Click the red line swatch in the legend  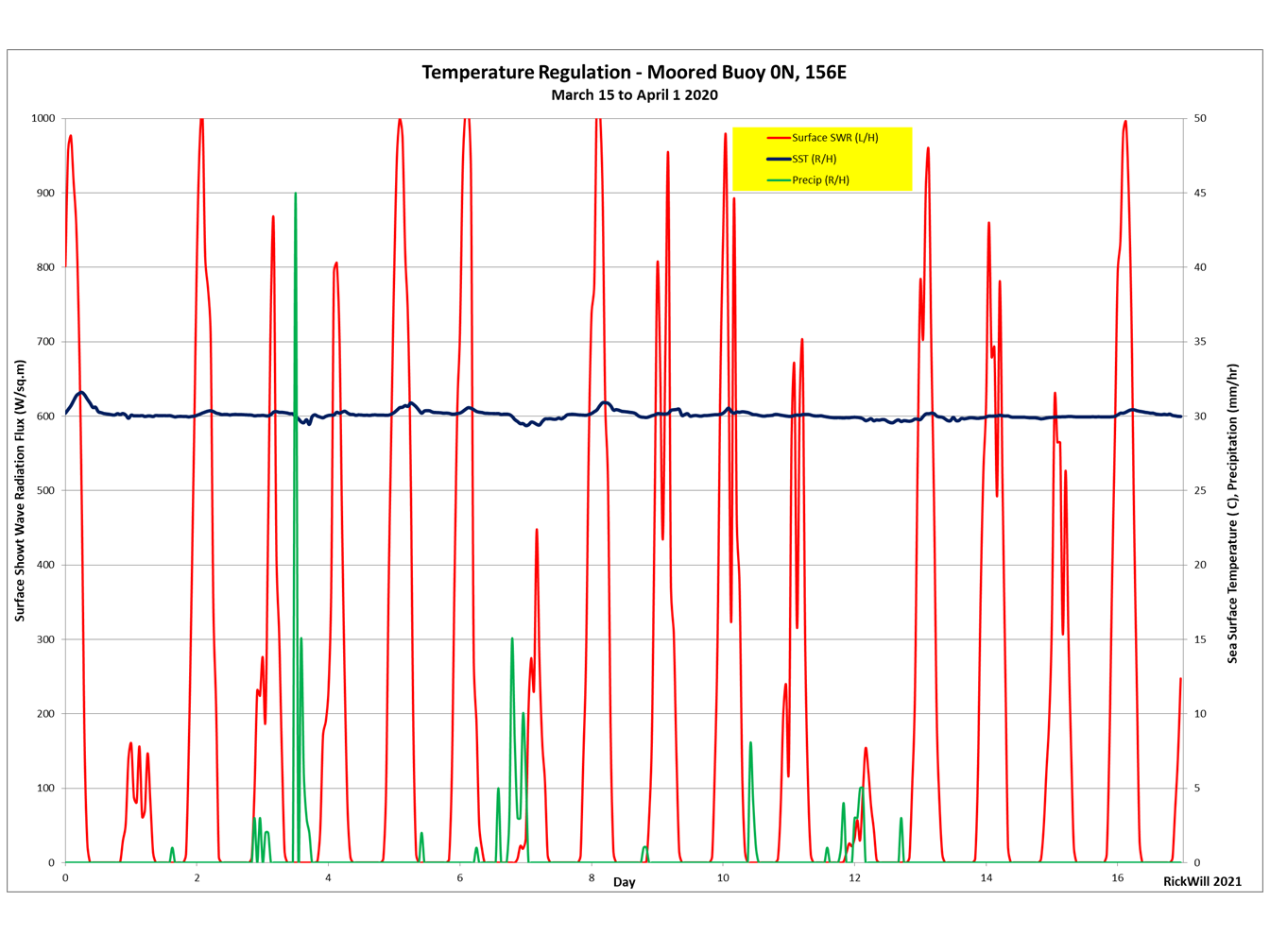778,138
